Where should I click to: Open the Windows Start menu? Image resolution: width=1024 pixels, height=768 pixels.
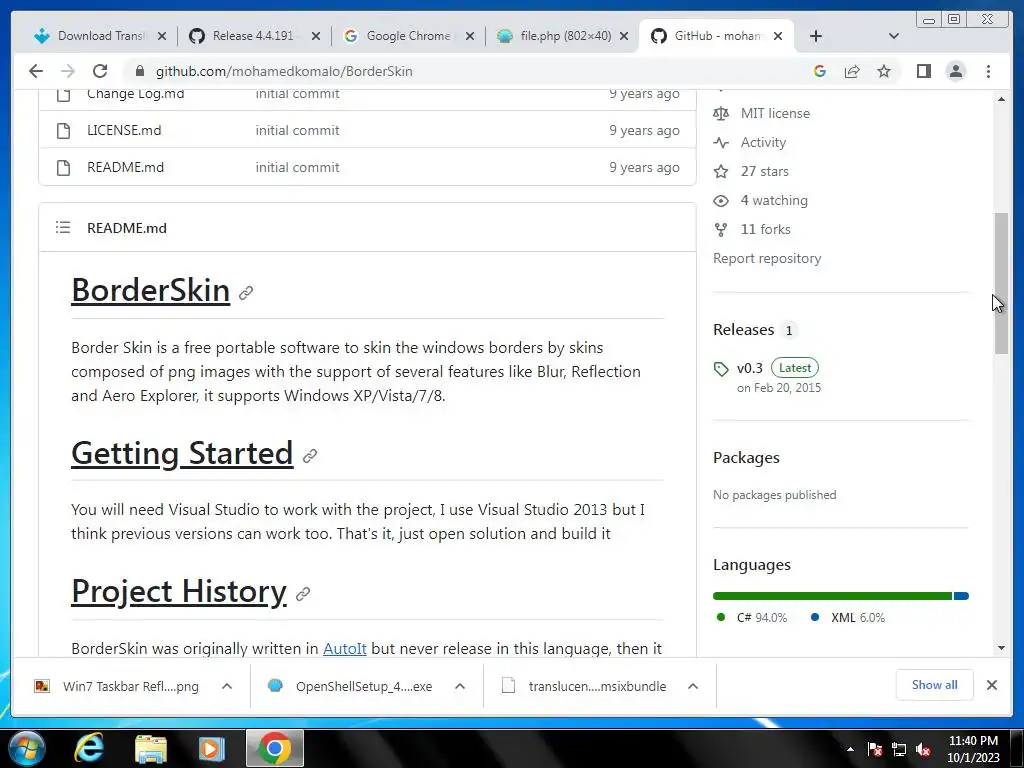click(x=26, y=748)
